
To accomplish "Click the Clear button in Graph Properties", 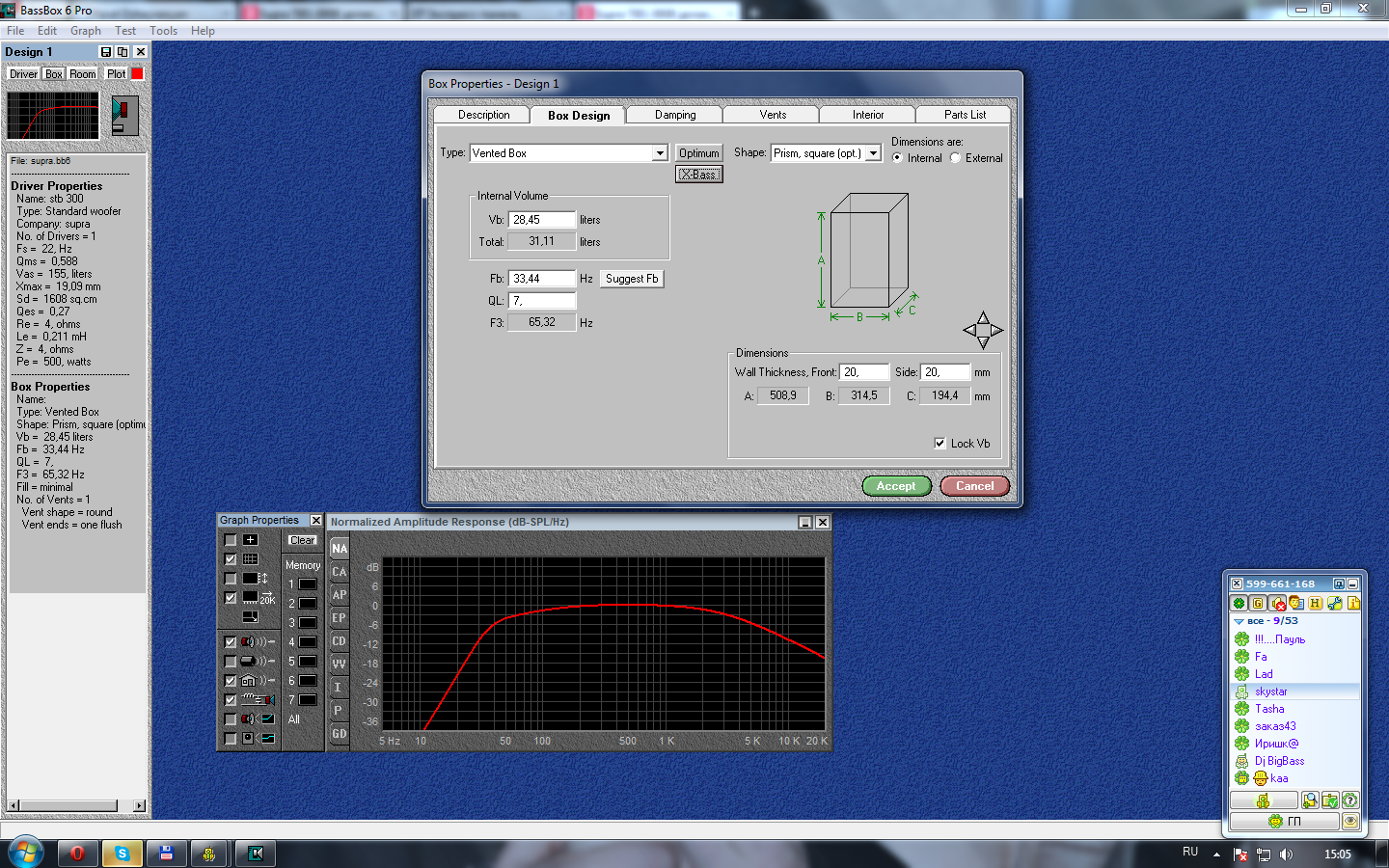I will pyautogui.click(x=302, y=540).
